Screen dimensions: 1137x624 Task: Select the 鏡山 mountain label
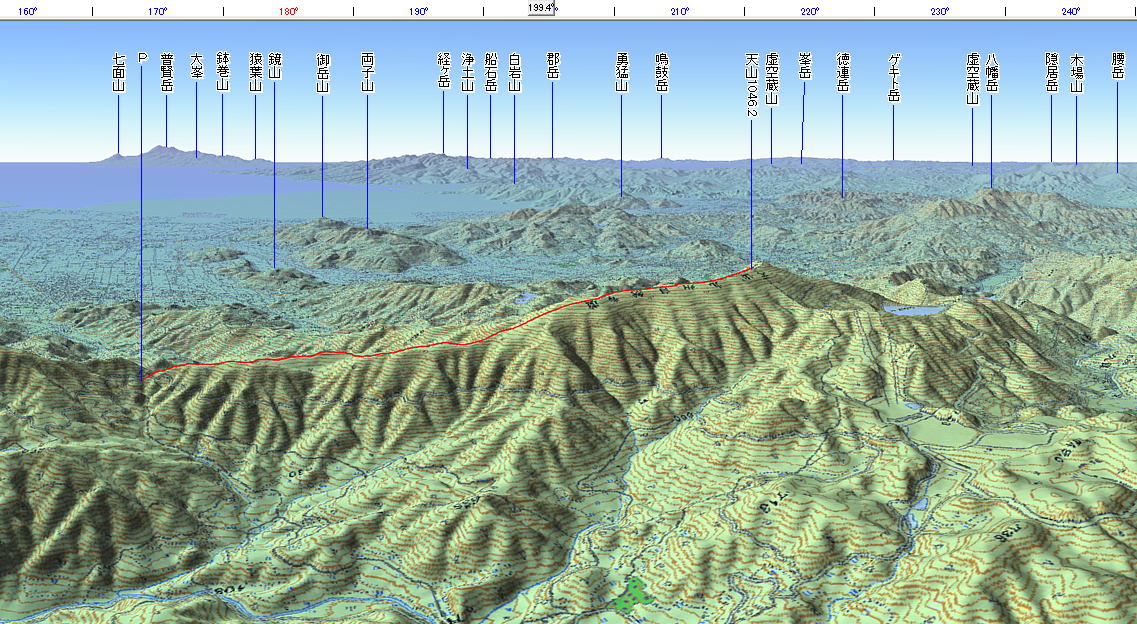point(275,67)
